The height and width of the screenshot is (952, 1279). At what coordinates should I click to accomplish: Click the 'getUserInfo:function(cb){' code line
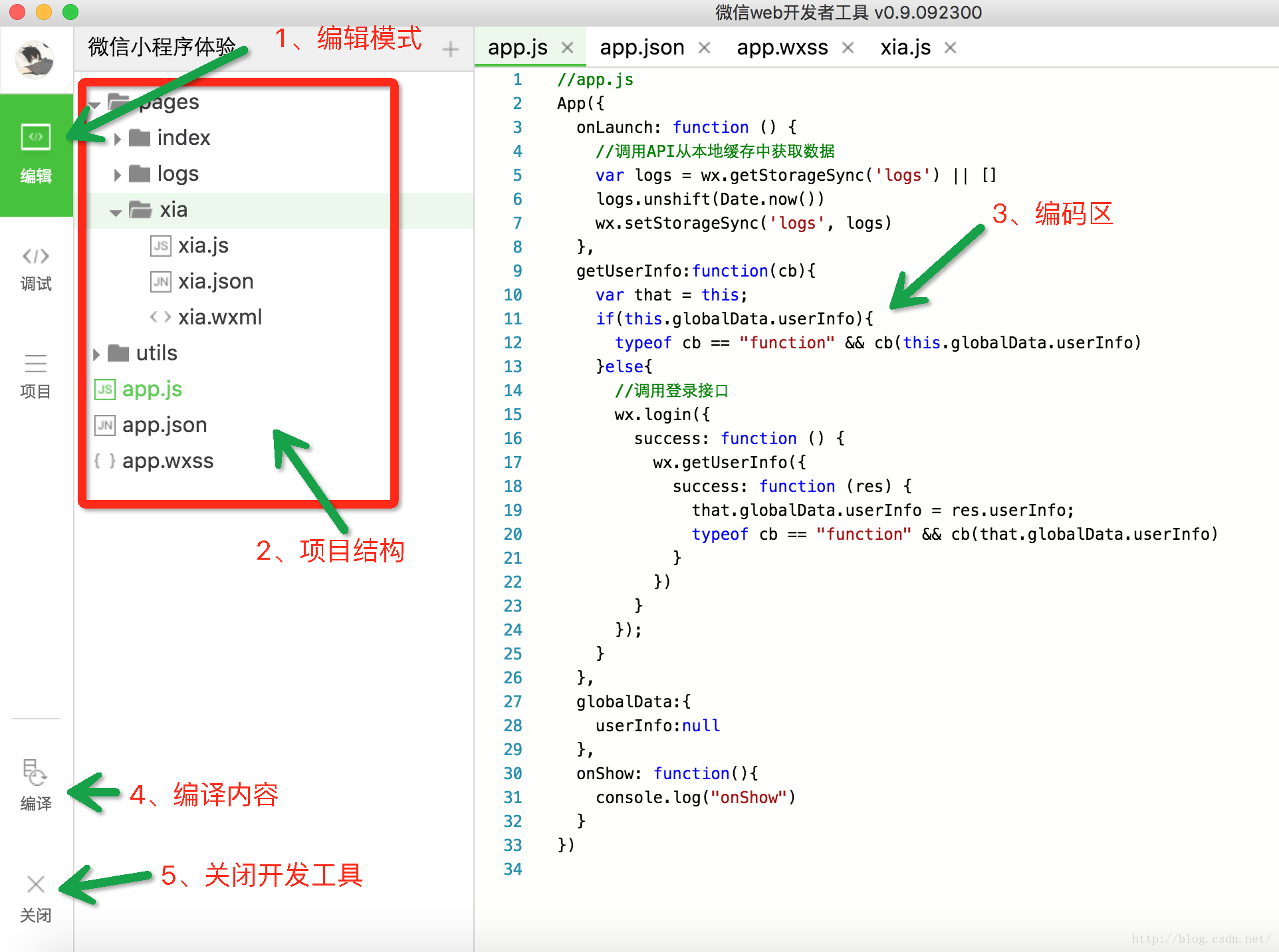pos(695,271)
